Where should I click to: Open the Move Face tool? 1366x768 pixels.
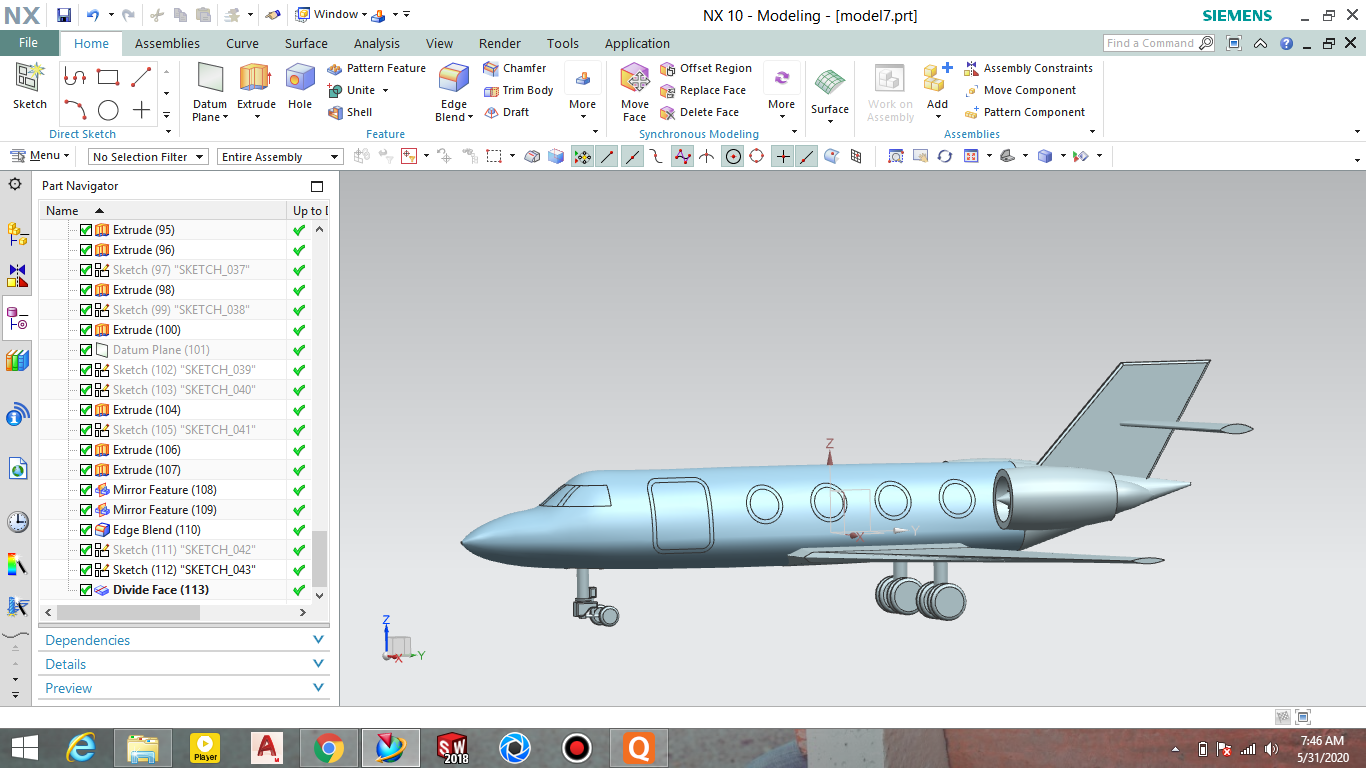(x=635, y=92)
